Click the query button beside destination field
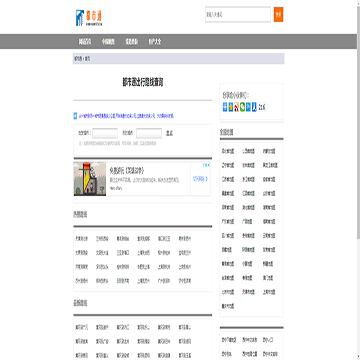 pos(169,133)
